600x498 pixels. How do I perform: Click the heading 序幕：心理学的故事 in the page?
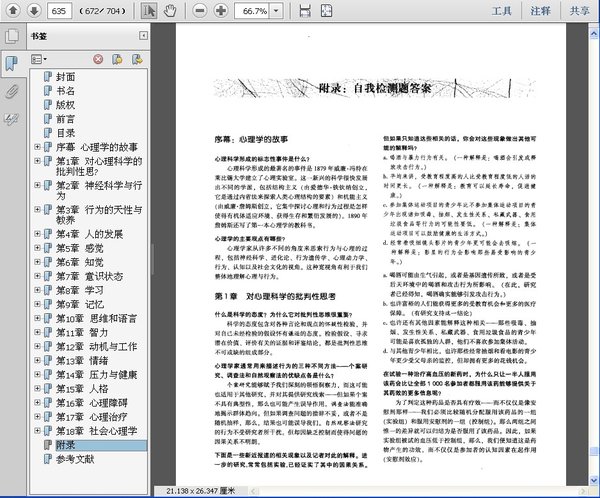coord(251,139)
